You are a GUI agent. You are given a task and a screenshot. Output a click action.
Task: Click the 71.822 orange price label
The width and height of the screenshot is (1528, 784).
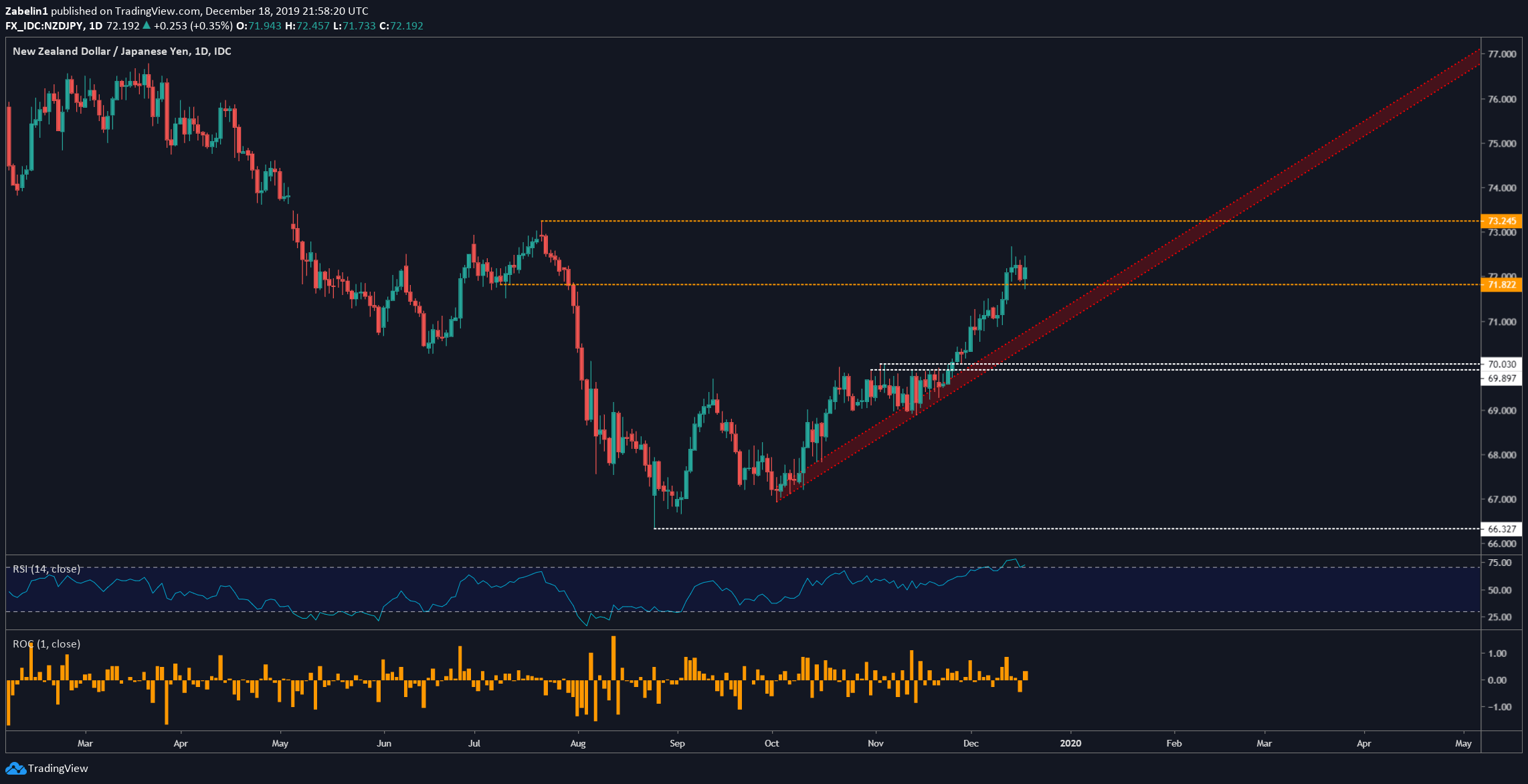[x=1502, y=285]
